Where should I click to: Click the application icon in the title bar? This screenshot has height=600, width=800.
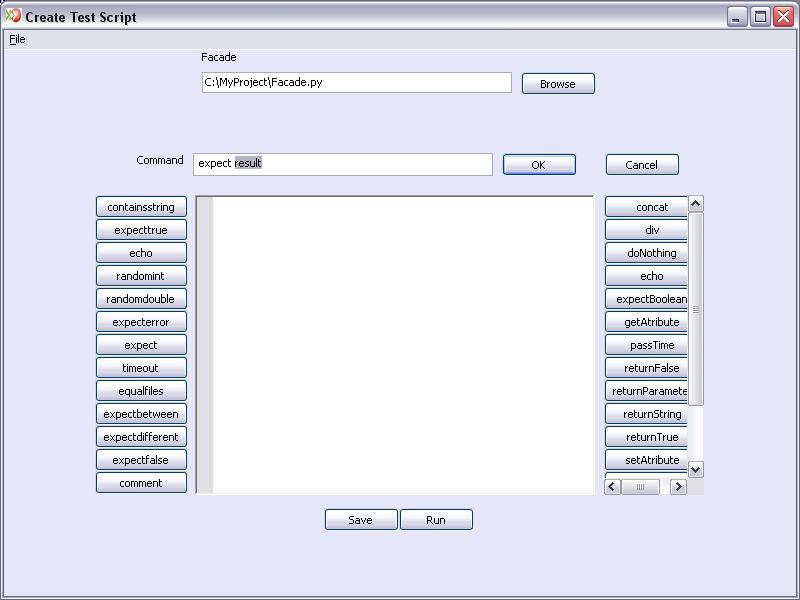tap(11, 15)
